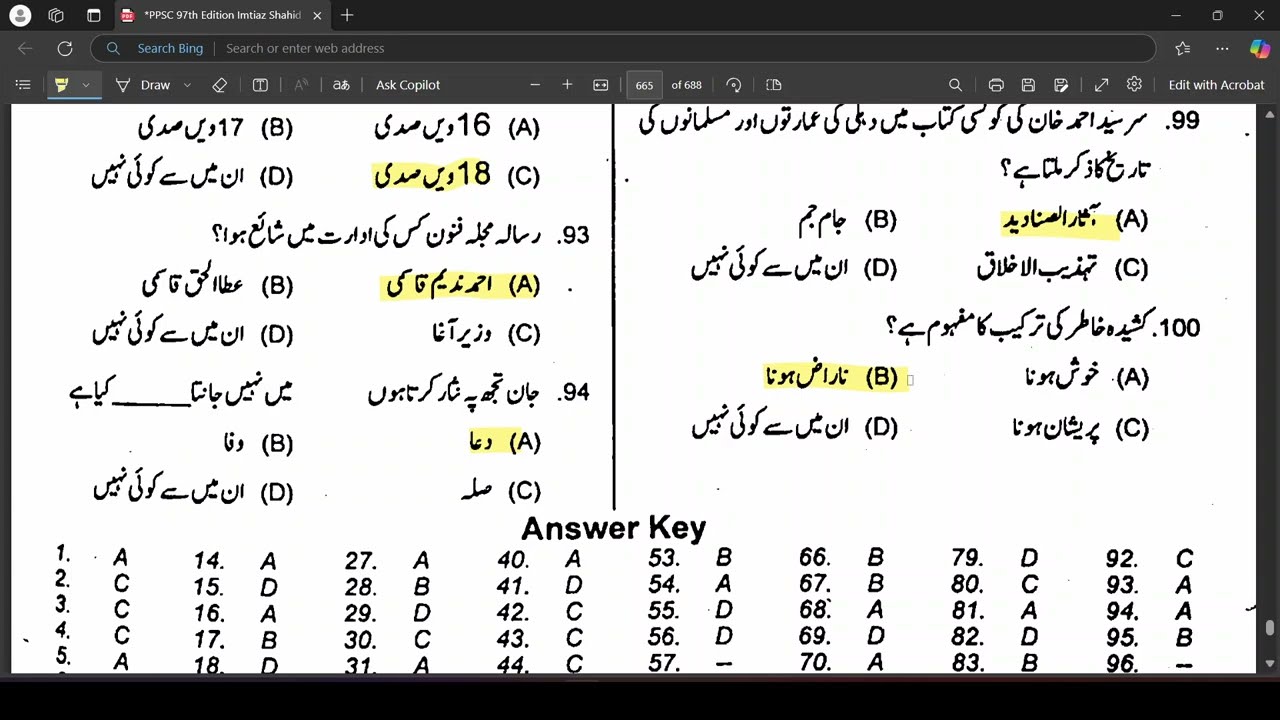Open Find in the PDF toolbar
1280x720 pixels.
955,85
